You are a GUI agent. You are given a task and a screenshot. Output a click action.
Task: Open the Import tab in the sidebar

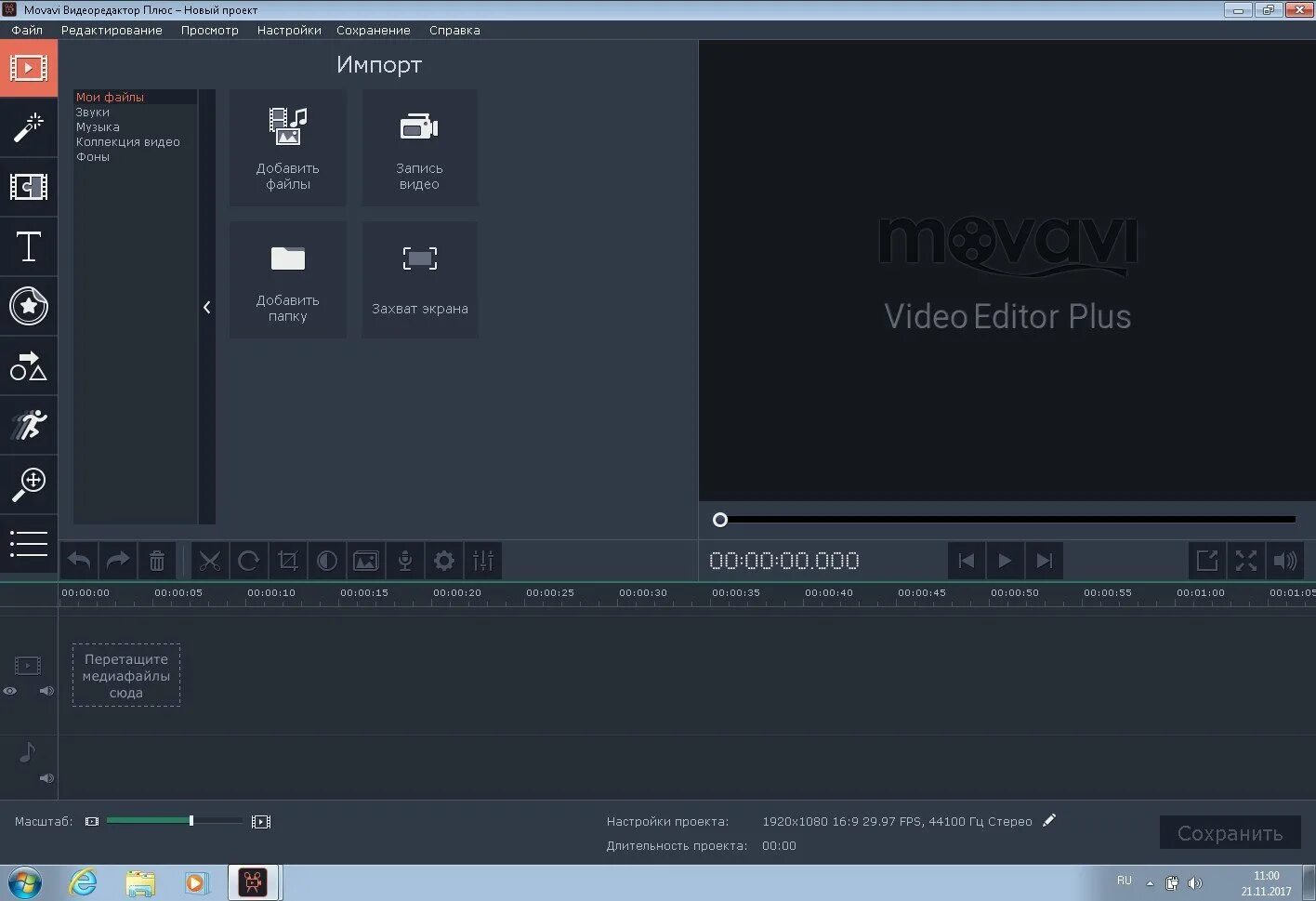click(29, 68)
